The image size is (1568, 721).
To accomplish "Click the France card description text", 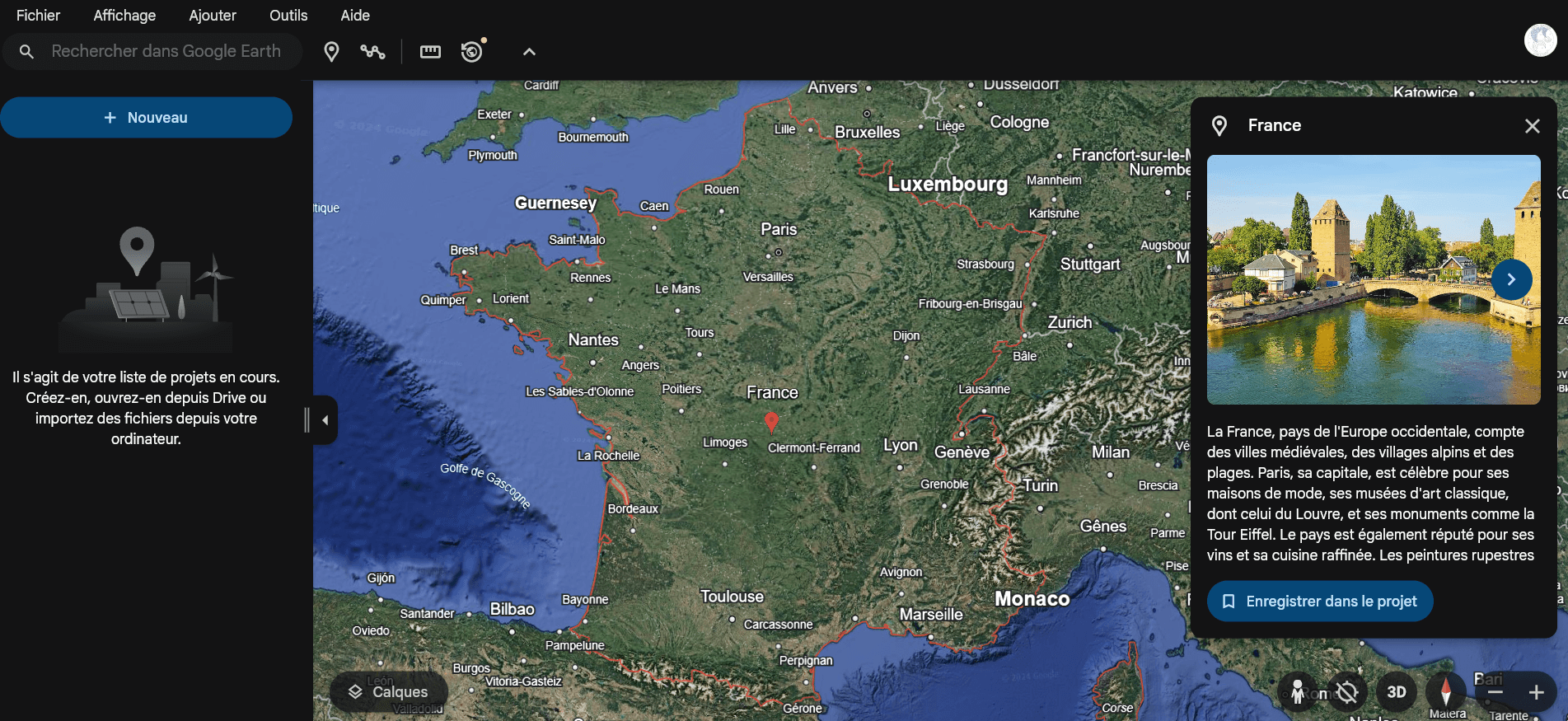I will [x=1370, y=493].
